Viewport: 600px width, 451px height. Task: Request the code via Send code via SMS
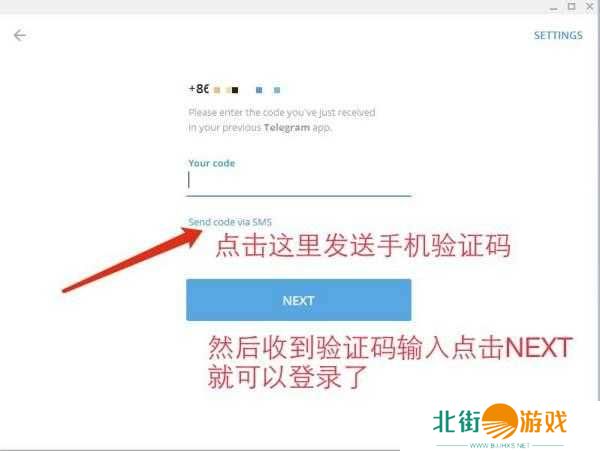coord(230,222)
